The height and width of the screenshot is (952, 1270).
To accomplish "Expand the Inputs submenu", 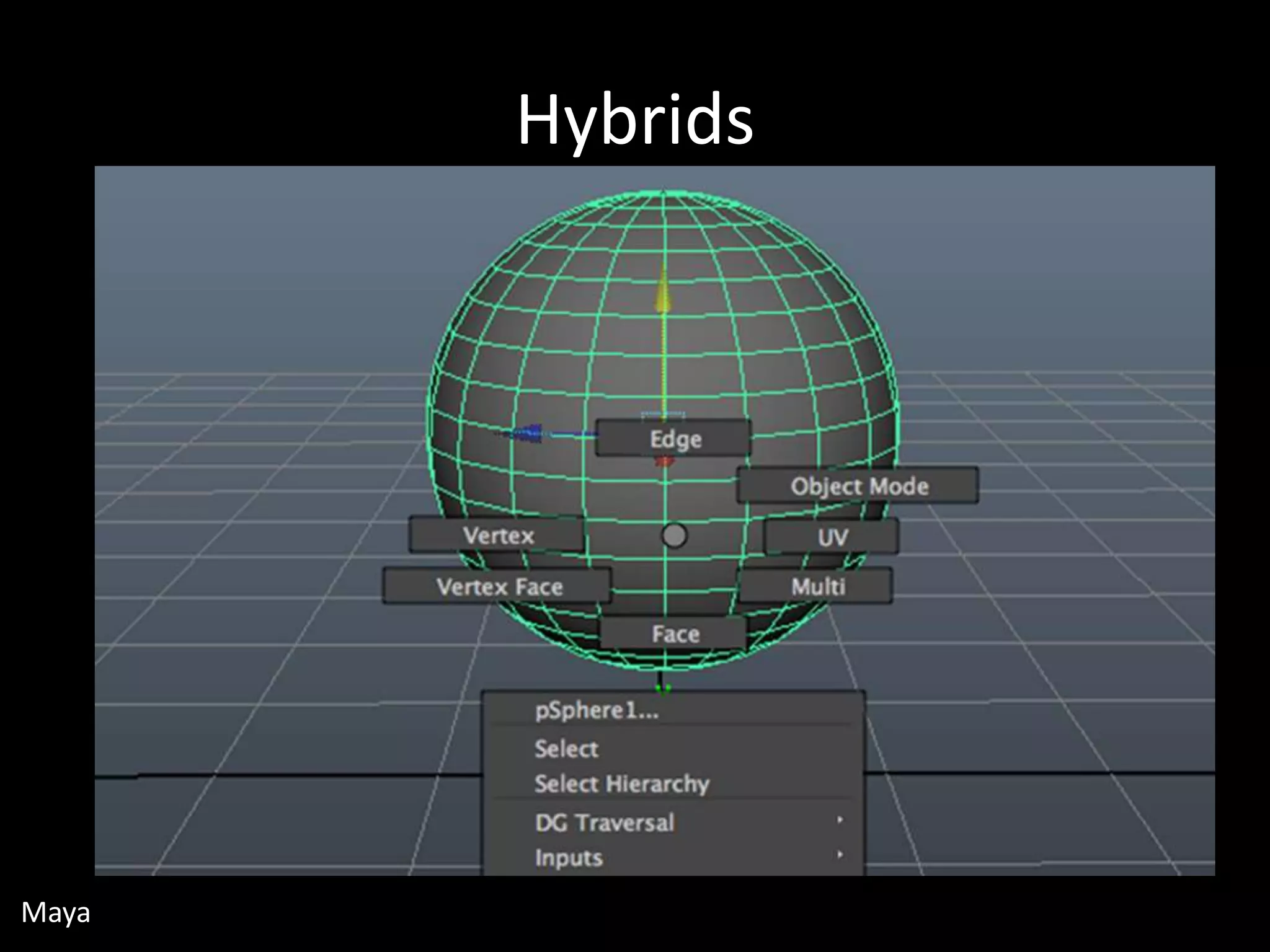I will [673, 857].
